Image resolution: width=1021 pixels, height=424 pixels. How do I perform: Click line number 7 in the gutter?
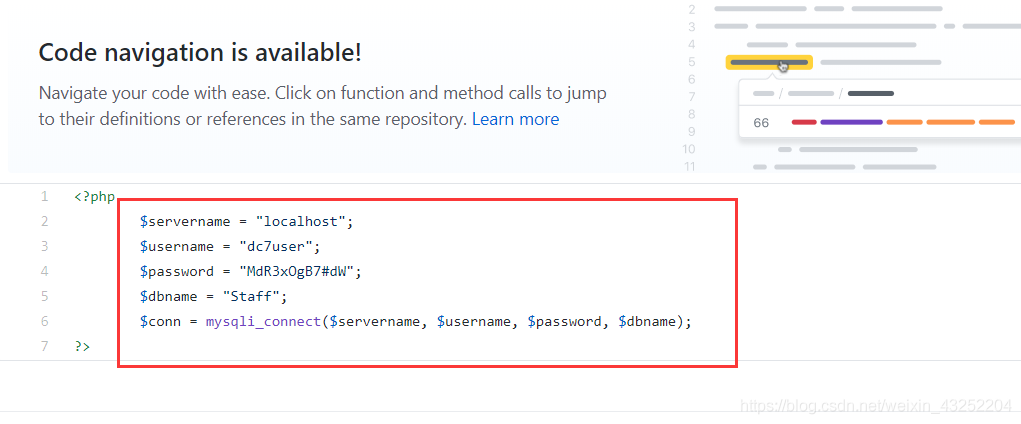click(x=44, y=346)
